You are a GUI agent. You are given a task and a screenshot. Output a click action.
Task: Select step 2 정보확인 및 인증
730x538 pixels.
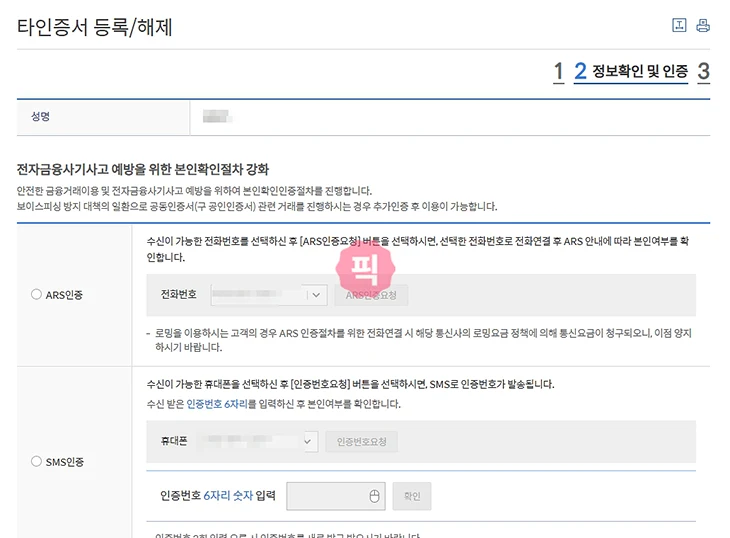[631, 71]
